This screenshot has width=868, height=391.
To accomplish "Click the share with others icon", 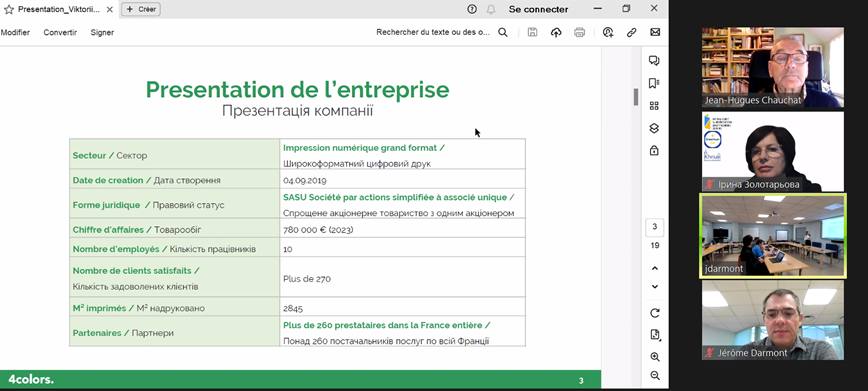I will [608, 32].
